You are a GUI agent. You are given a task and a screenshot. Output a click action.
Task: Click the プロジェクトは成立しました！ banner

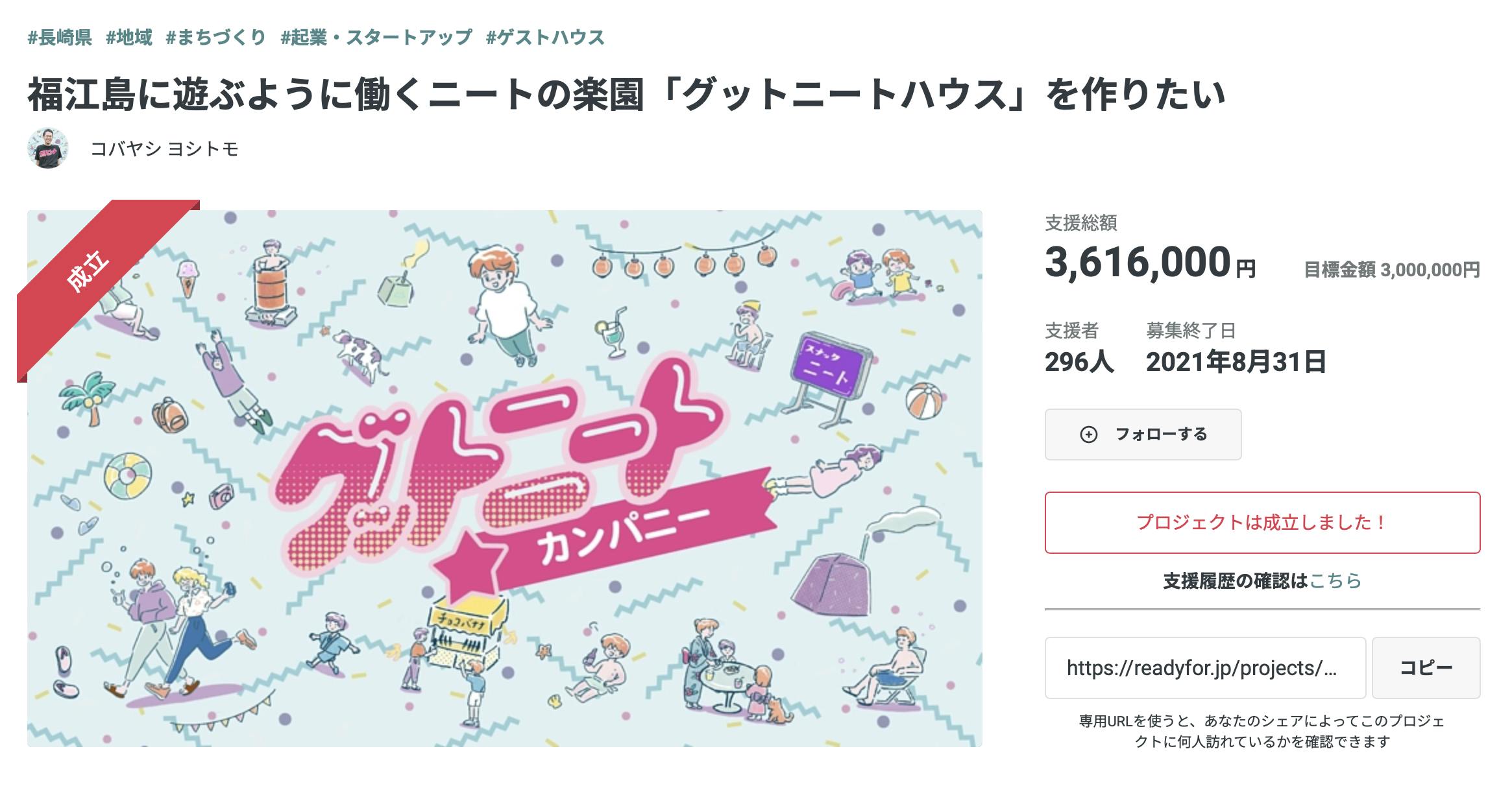coord(1262,523)
